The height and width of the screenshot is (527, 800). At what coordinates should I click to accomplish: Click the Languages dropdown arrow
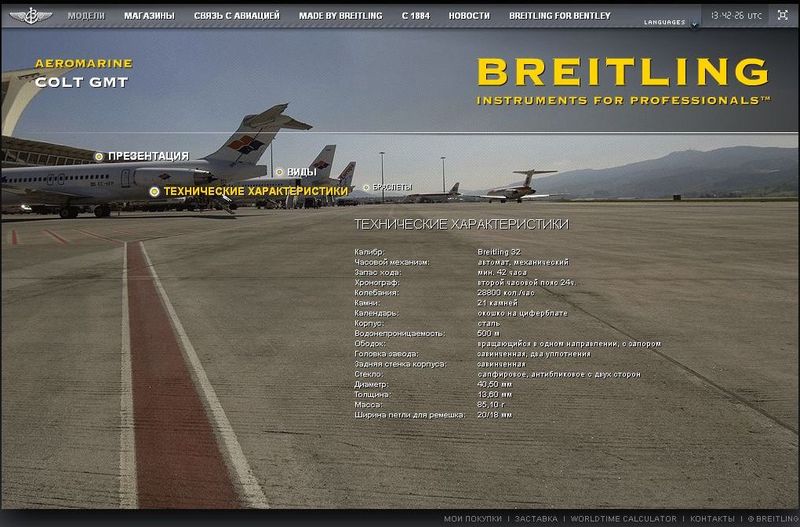click(694, 23)
